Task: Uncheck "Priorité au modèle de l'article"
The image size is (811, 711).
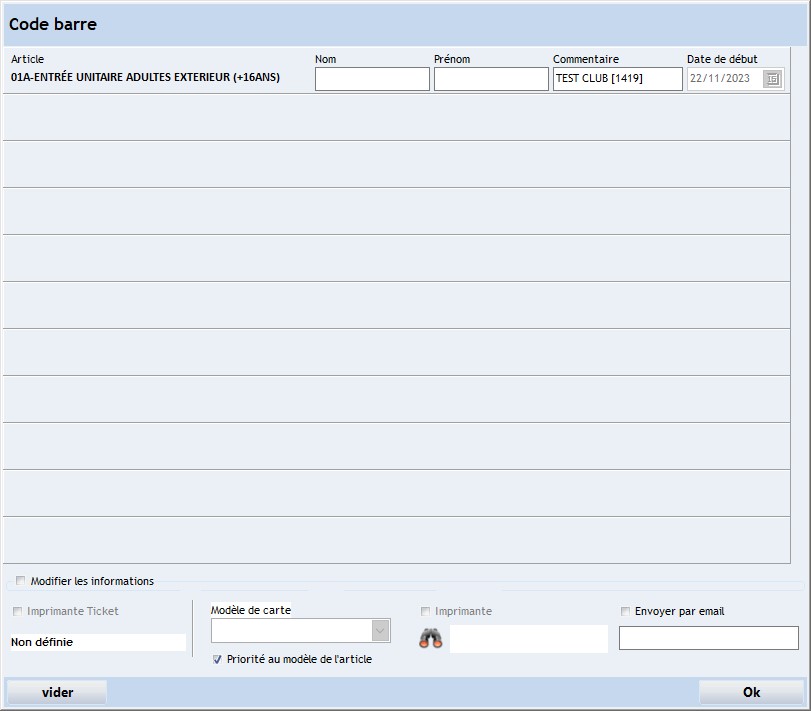Action: pyautogui.click(x=216, y=659)
